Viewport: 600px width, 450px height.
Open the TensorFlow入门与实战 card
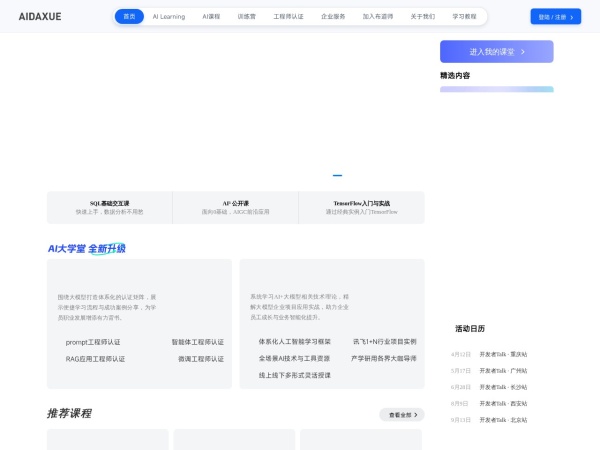pos(362,207)
